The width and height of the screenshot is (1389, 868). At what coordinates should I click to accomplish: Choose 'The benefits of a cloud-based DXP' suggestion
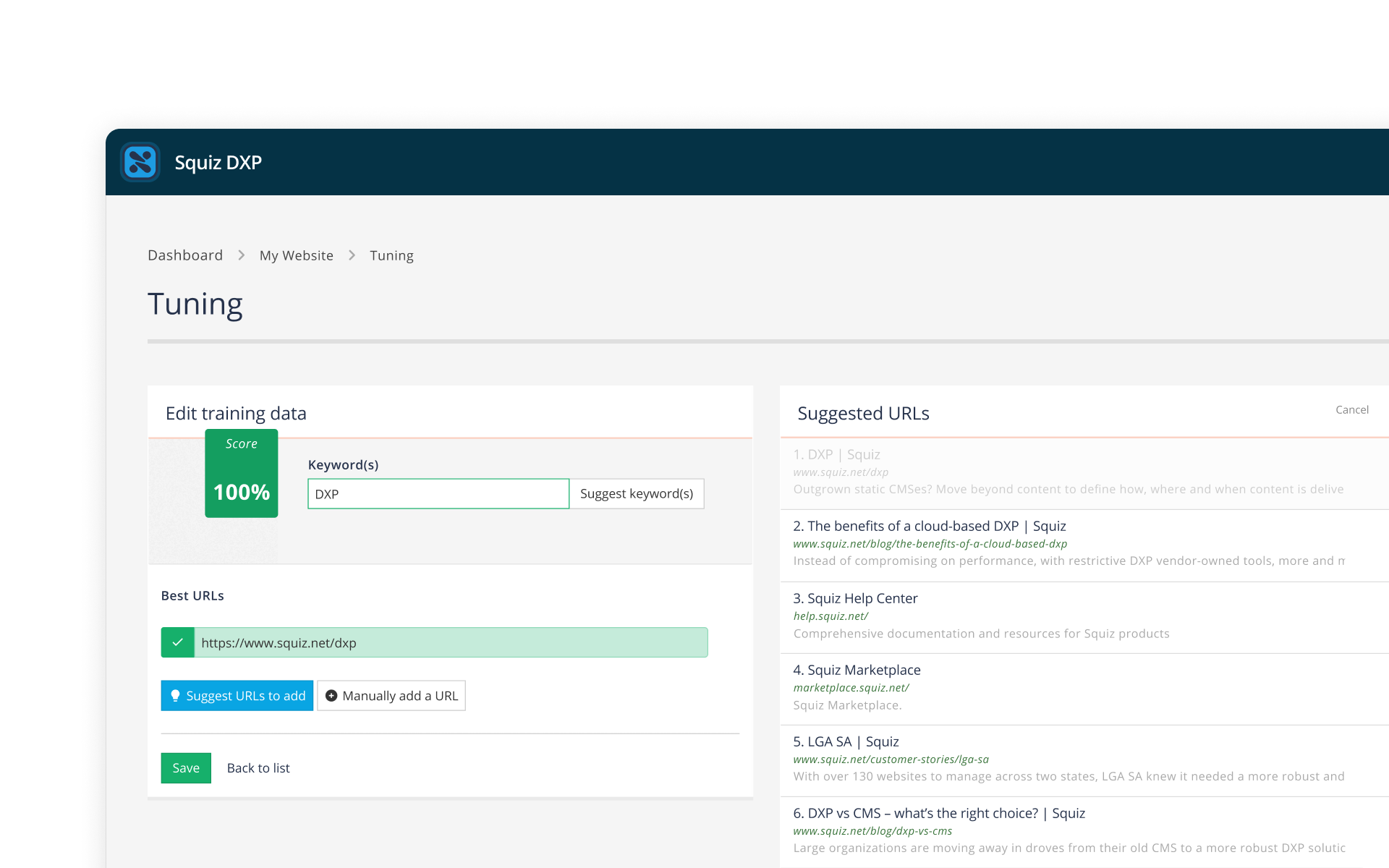point(1084,545)
